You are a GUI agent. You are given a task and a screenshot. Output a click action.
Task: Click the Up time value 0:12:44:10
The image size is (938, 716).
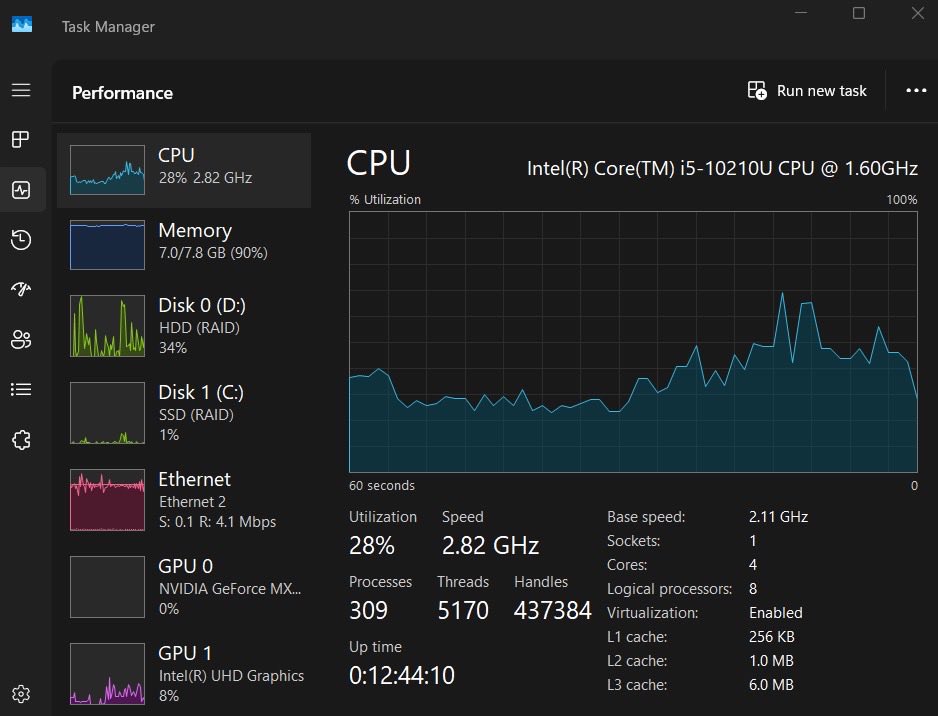click(x=401, y=675)
